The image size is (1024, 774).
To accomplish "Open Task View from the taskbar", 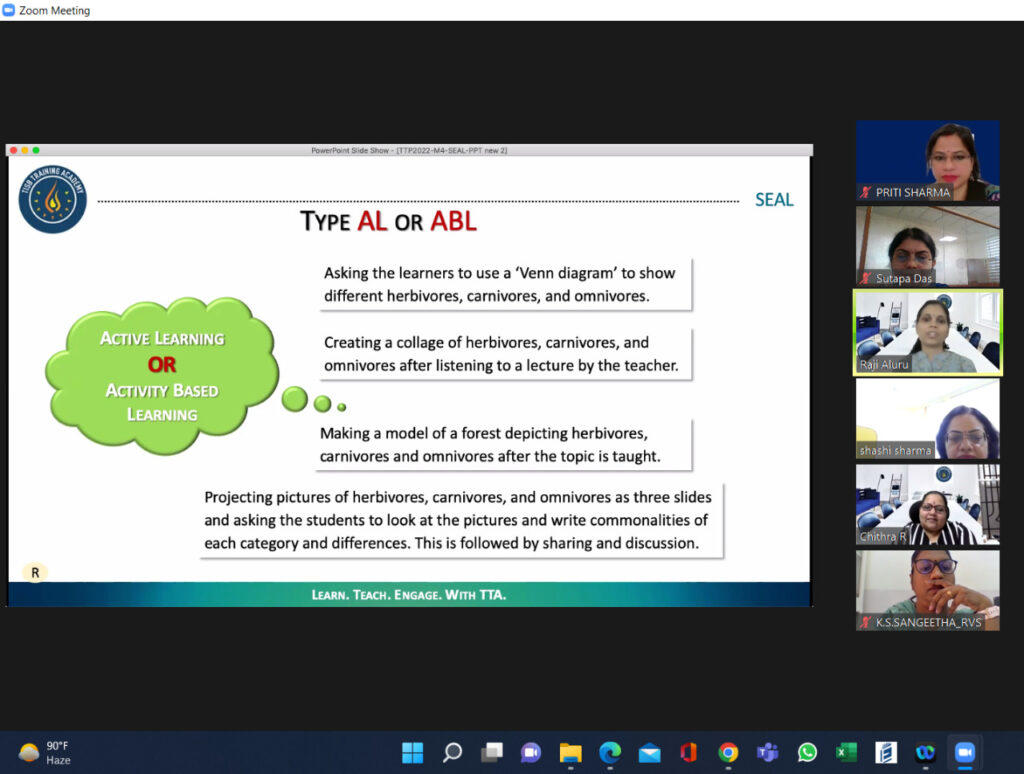I will (x=491, y=753).
